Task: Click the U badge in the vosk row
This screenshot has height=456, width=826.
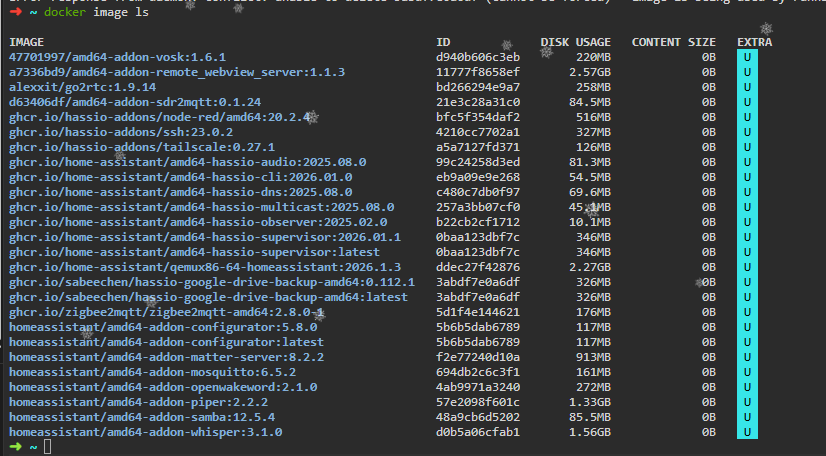Action: (746, 58)
